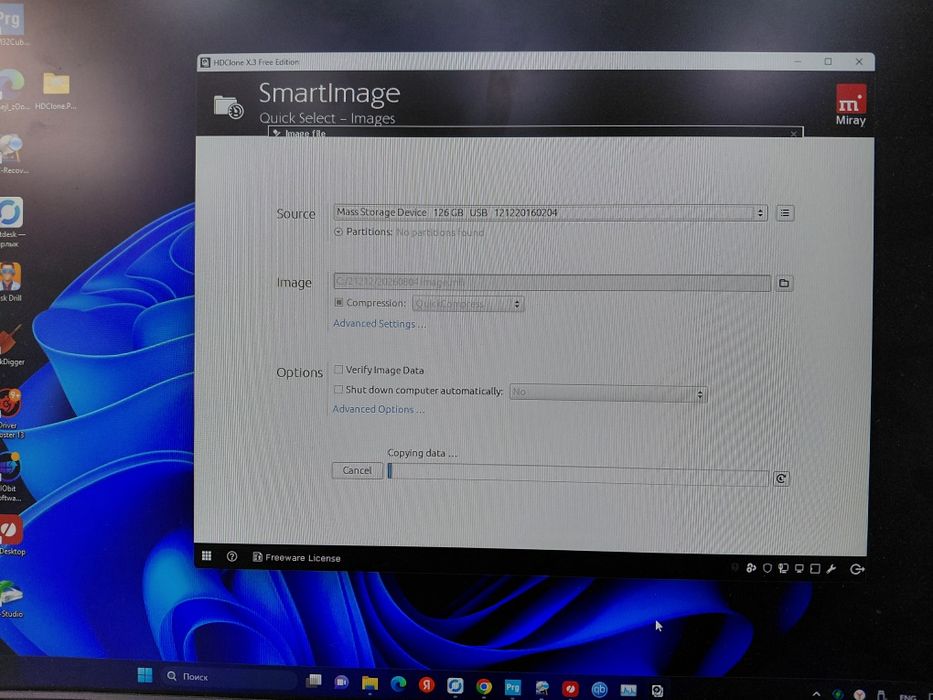Click the refresh icon beside progress bar
Viewport: 933px width, 700px height.
(781, 479)
